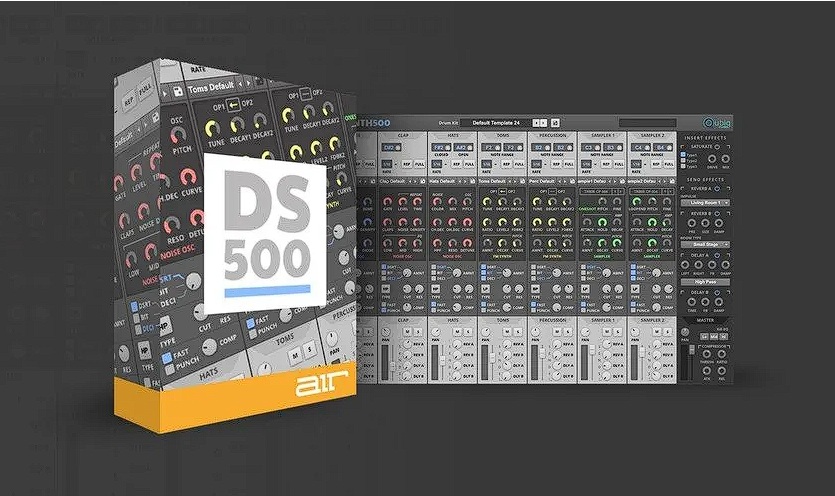Go to previous preset before Hats Default
The image size is (835, 496).
point(460,181)
